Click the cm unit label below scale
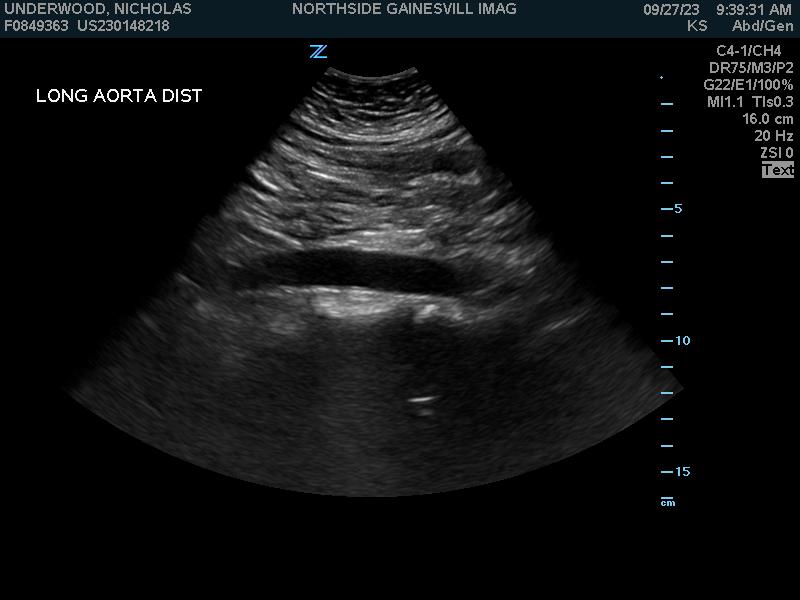This screenshot has height=600, width=800. [667, 502]
